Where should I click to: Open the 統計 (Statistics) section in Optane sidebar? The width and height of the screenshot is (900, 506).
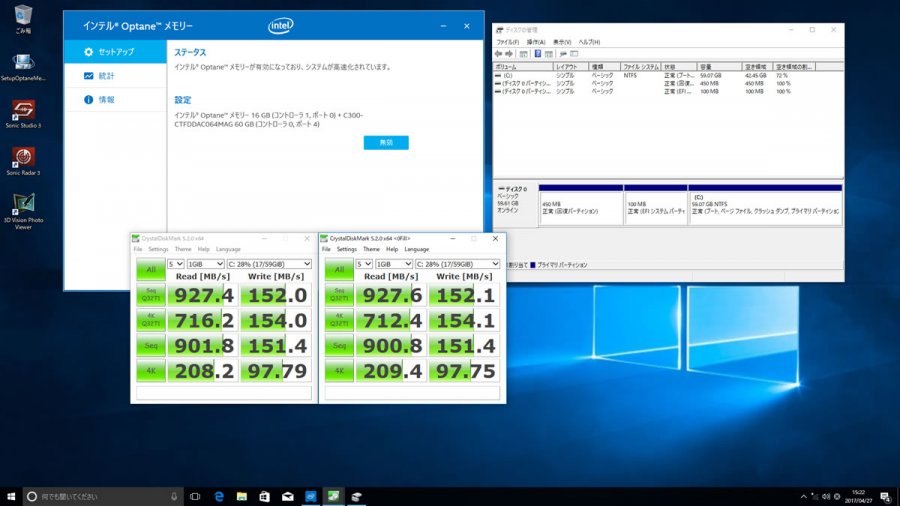pyautogui.click(x=105, y=76)
